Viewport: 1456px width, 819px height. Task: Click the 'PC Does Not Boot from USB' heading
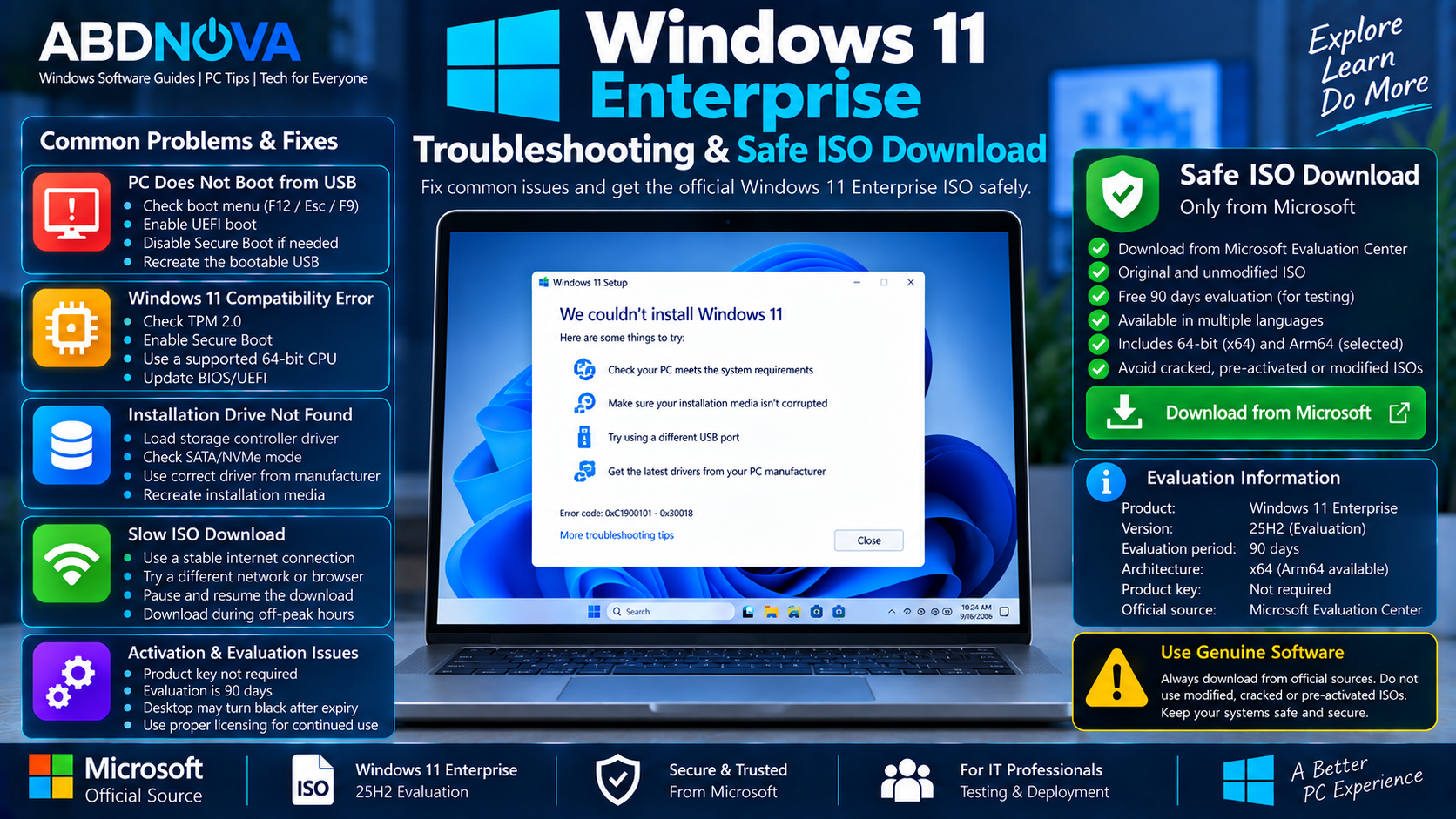click(x=242, y=182)
